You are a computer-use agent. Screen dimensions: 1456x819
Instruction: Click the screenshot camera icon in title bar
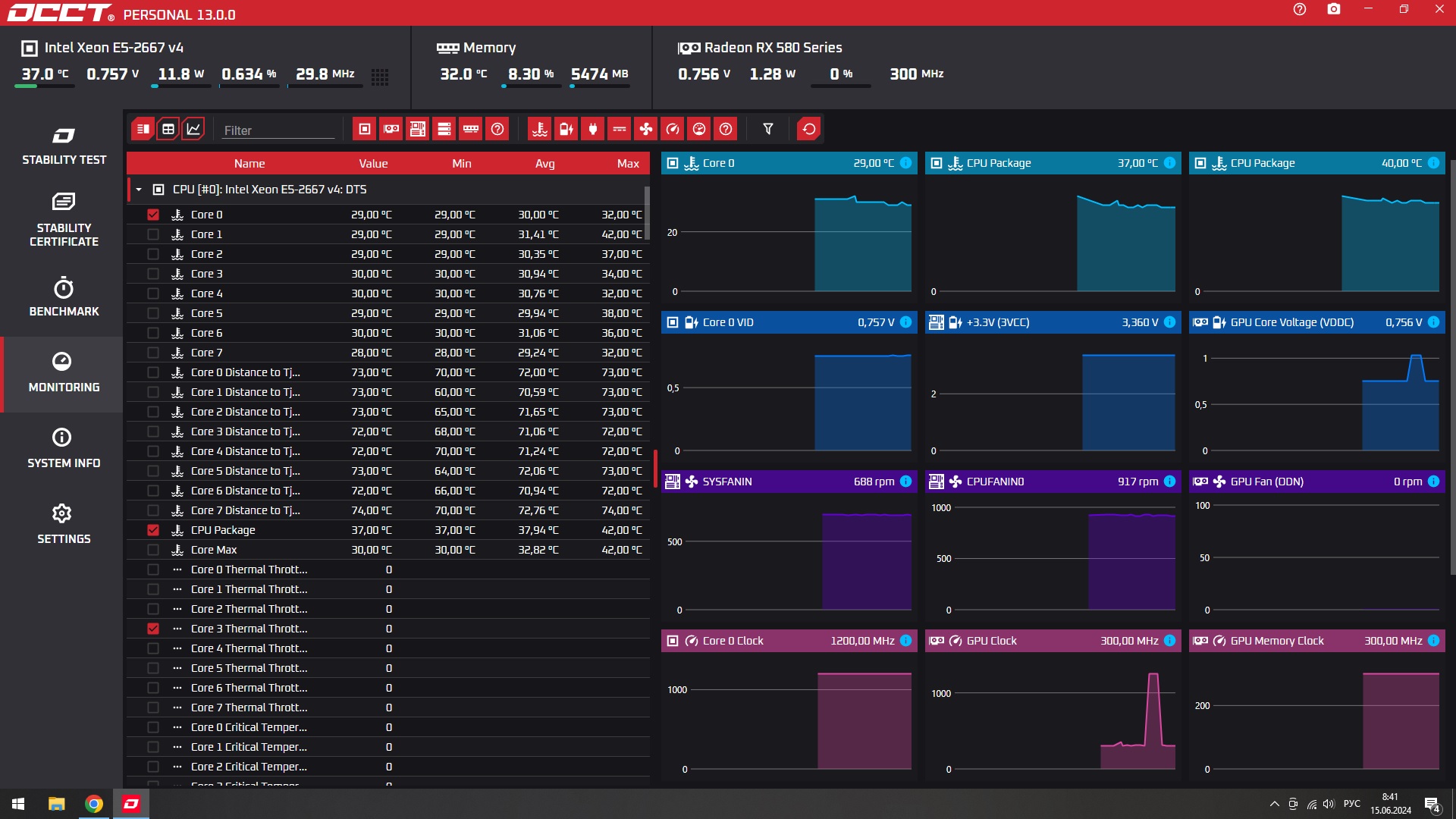tap(1334, 9)
